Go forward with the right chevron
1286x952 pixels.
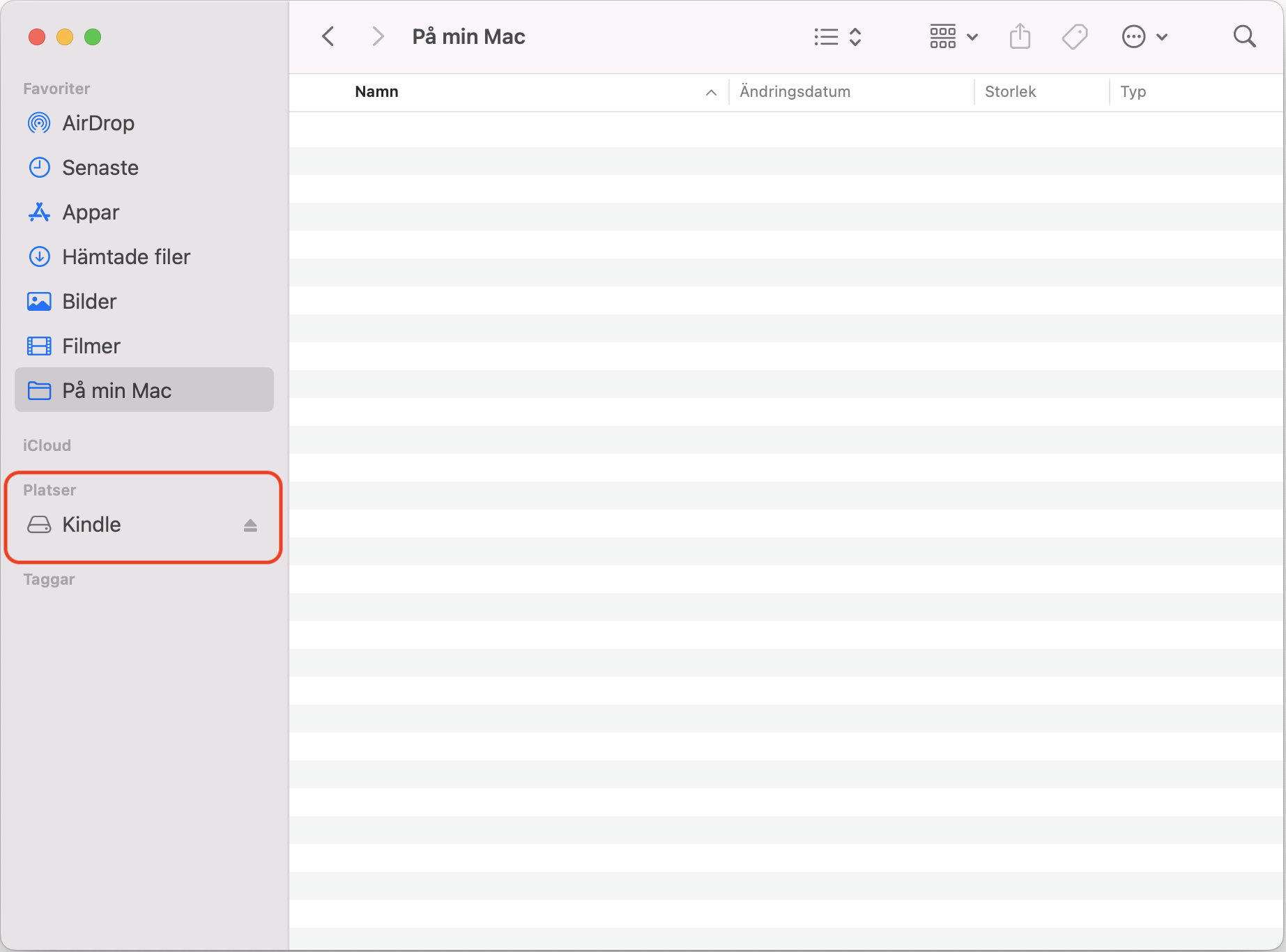(x=378, y=36)
